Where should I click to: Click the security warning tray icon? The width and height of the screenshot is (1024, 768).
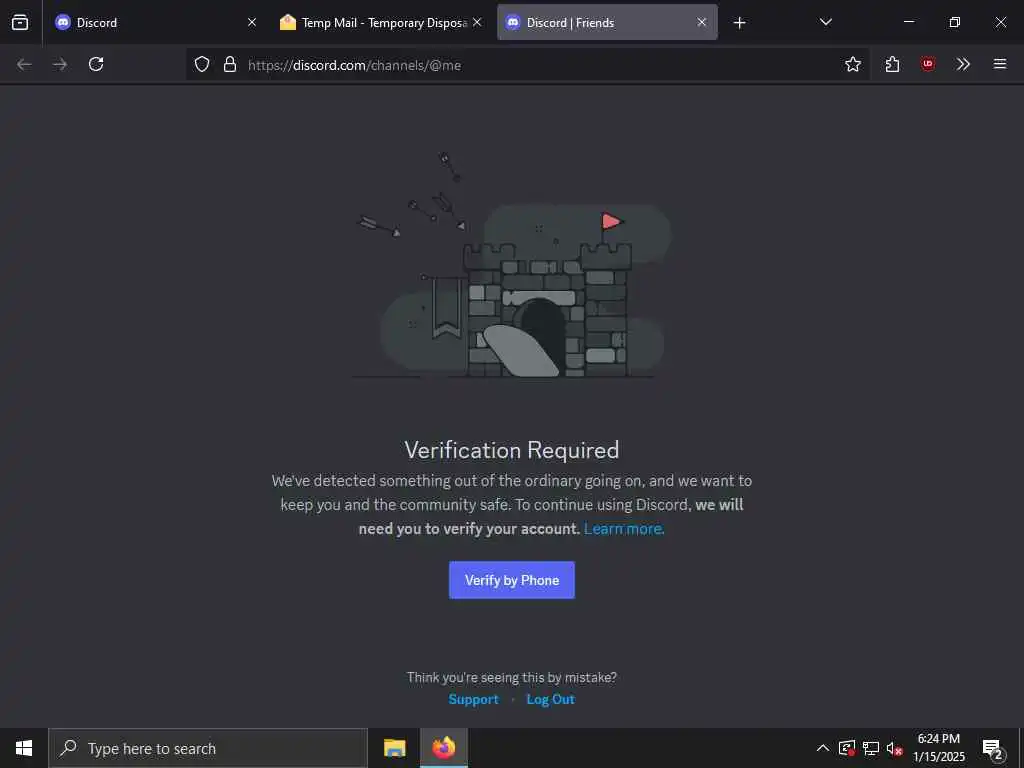coord(846,748)
